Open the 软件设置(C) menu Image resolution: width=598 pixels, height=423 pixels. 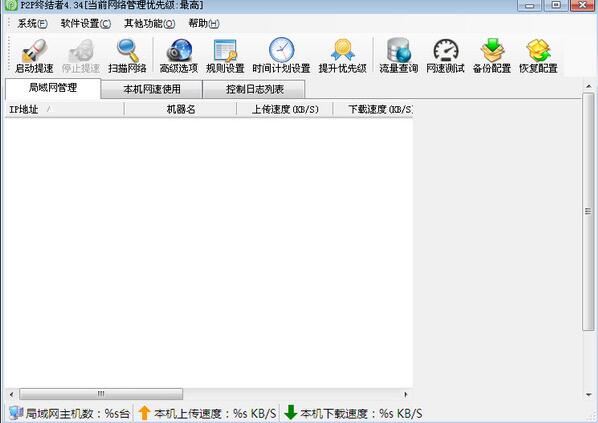(86, 24)
